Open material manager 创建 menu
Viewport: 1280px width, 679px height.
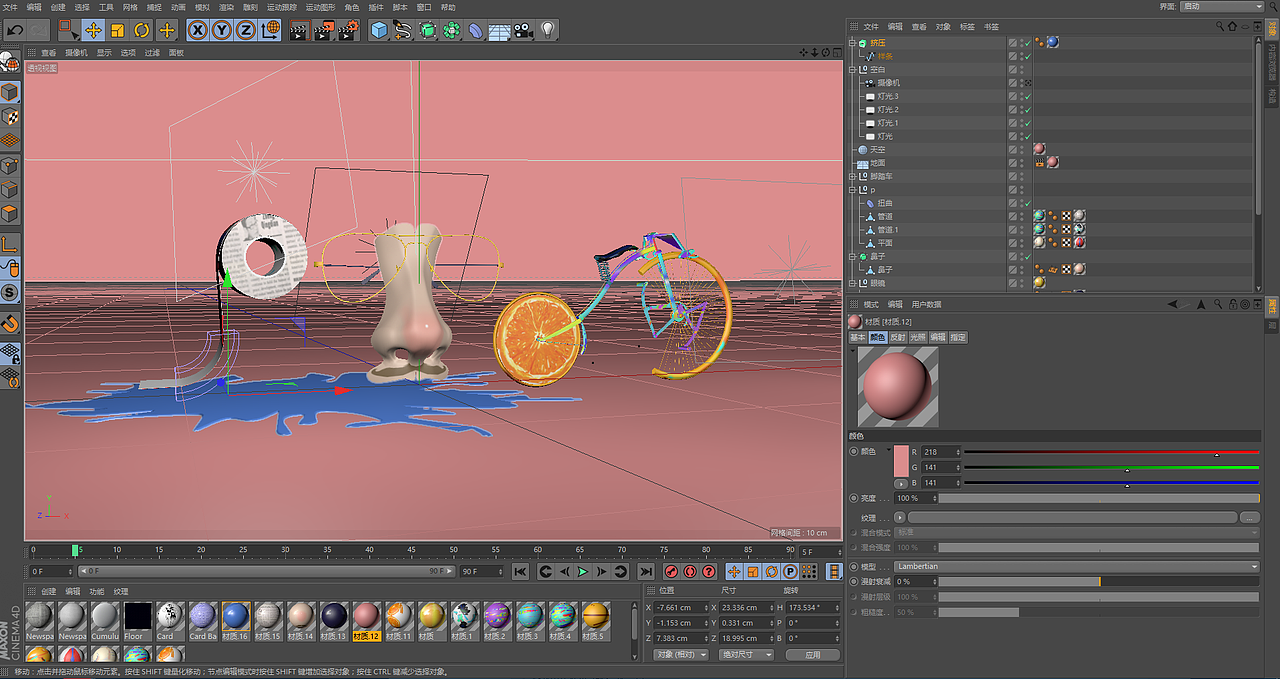48,591
